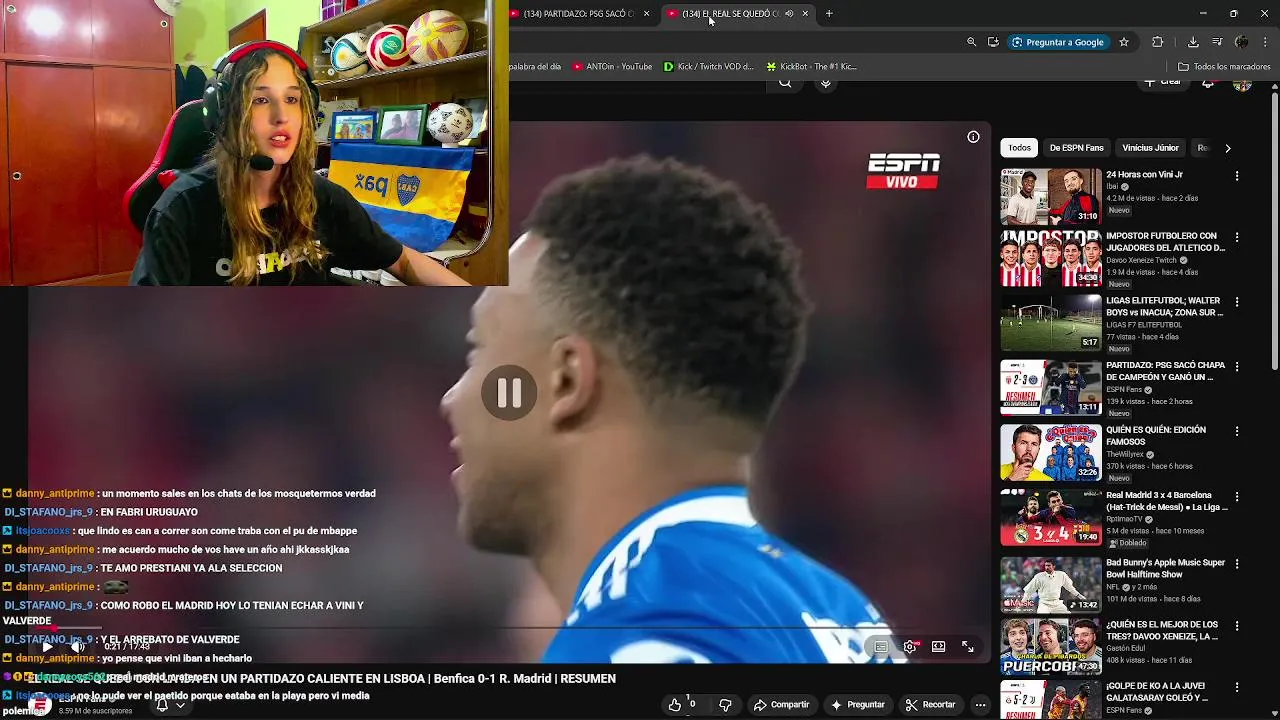Bookmark this page with the star icon

click(x=1124, y=42)
